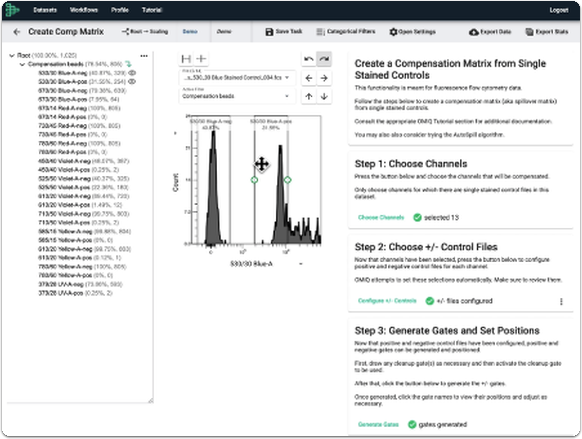
Task: Select the crosshair gate tool icon
Action: pos(201,59)
